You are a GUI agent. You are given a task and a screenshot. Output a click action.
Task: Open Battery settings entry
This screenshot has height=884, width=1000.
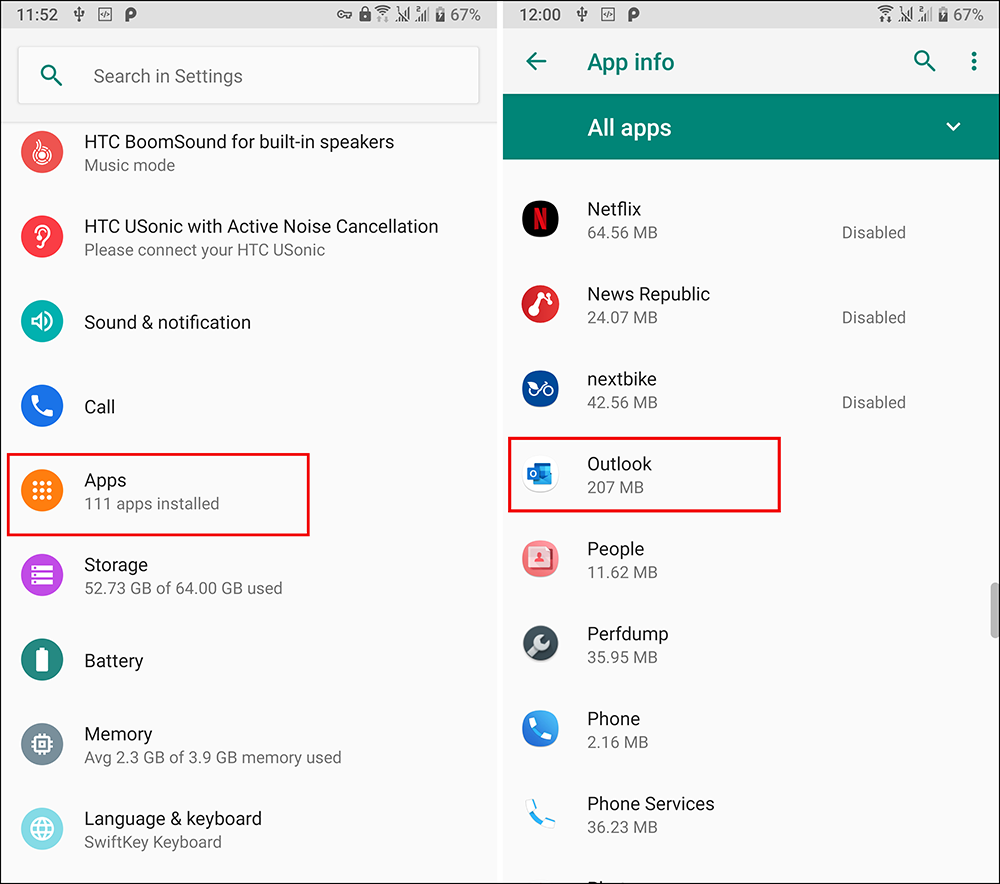[x=249, y=659]
